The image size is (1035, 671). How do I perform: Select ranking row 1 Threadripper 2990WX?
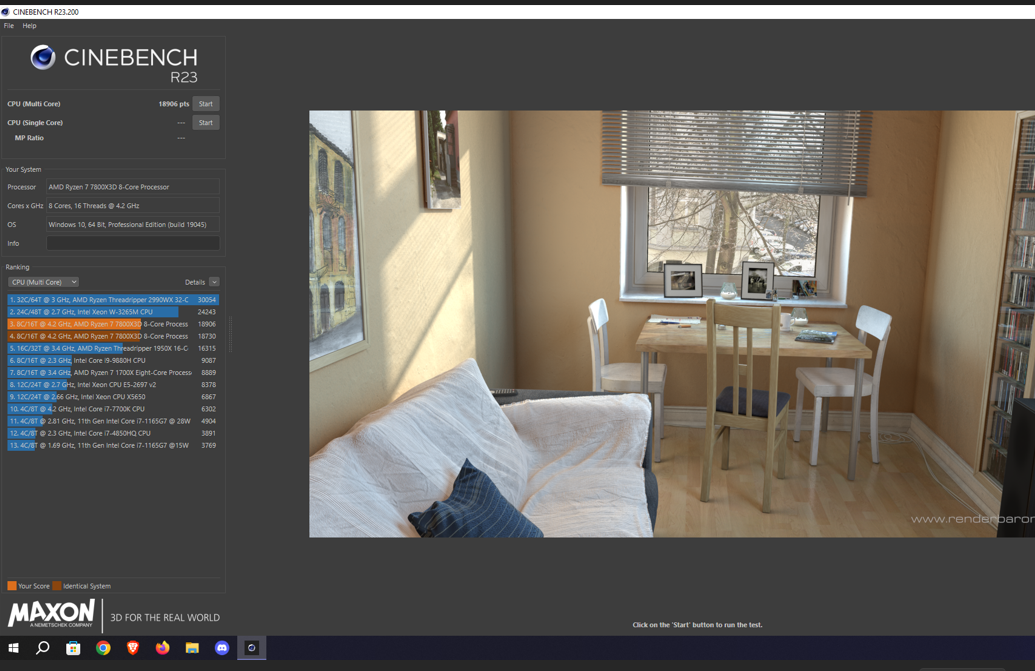tap(113, 300)
